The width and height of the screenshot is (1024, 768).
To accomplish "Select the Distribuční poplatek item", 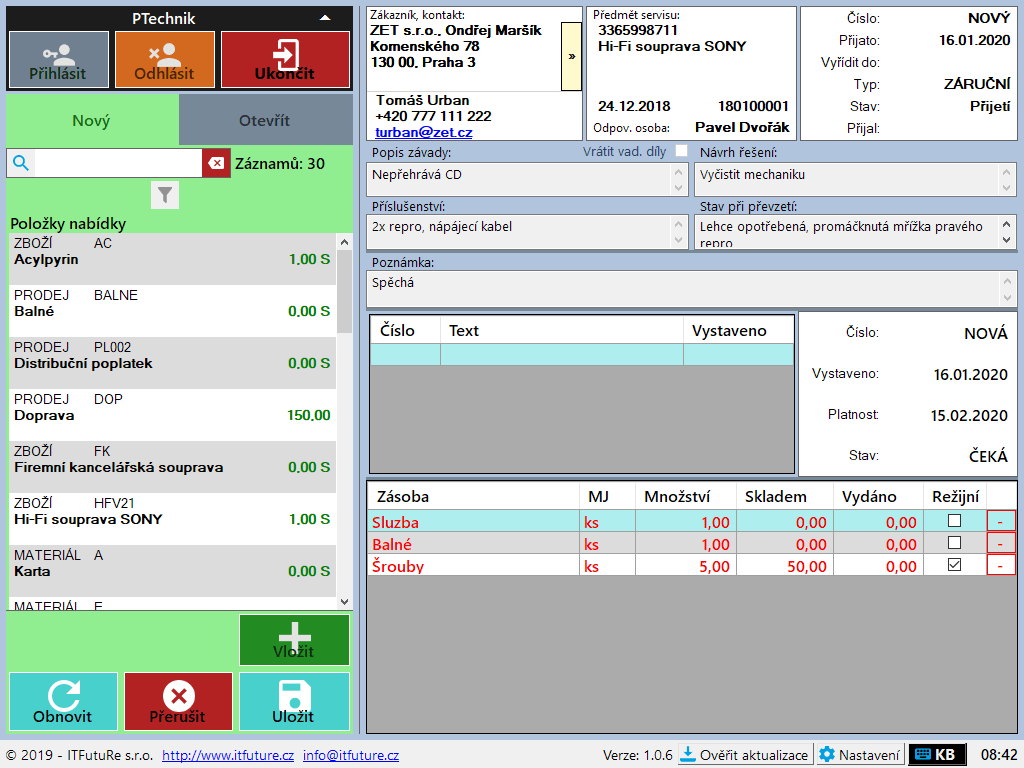I will click(x=172, y=363).
